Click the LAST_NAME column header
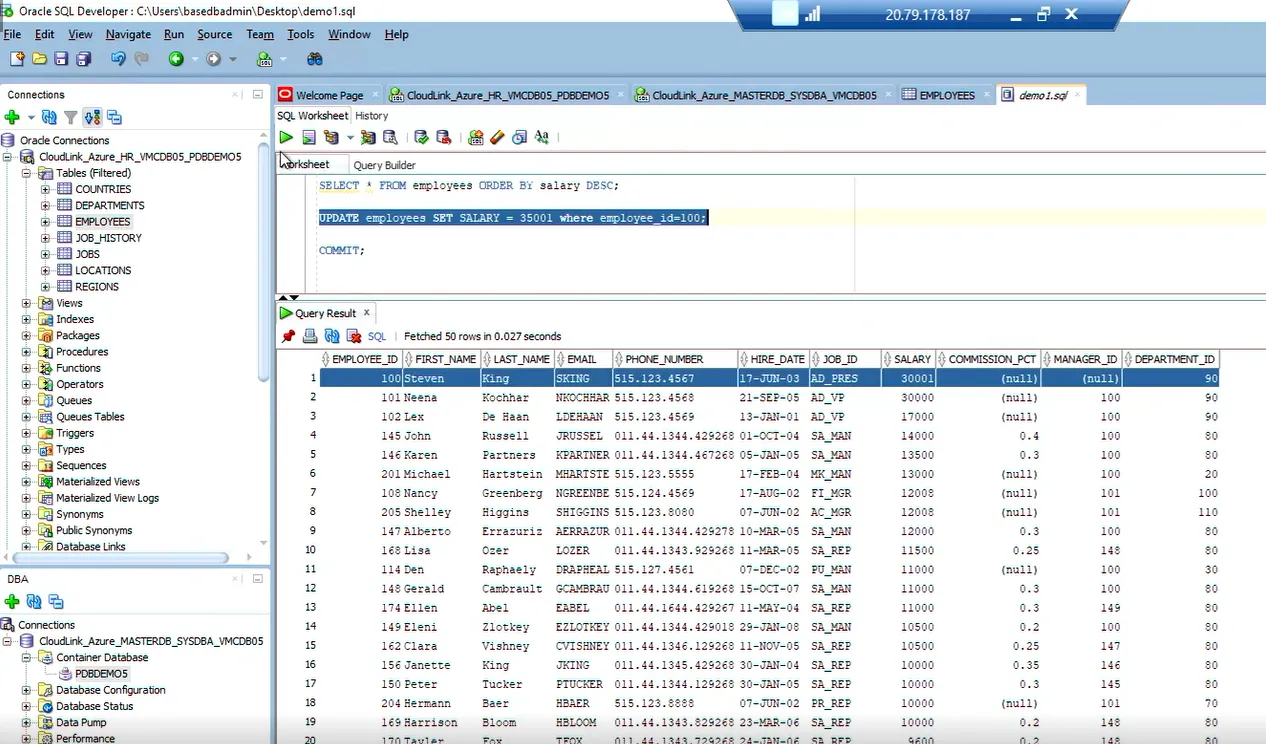This screenshot has width=1266, height=744. click(517, 359)
